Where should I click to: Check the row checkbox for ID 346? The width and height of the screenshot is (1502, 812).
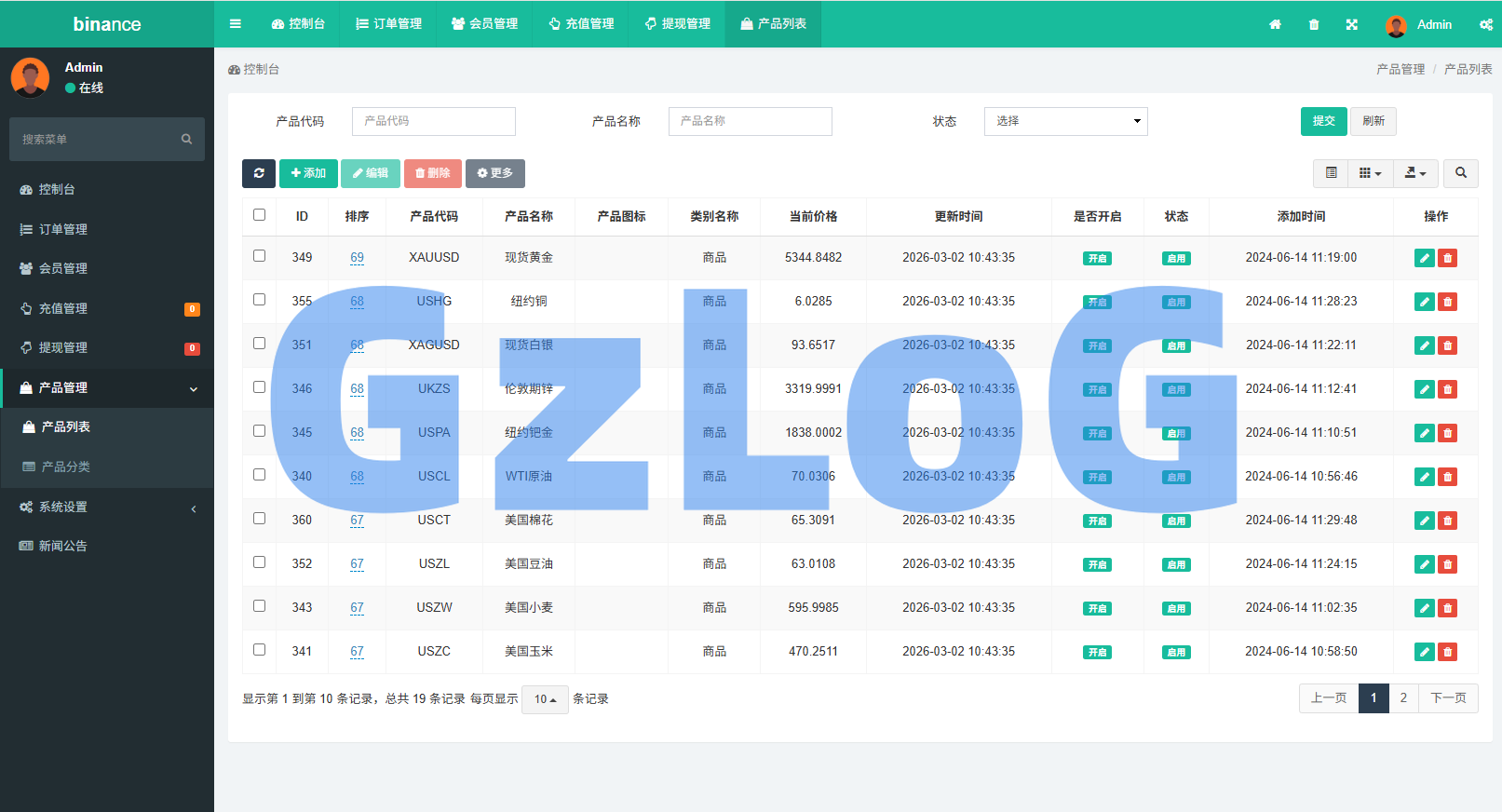pos(259,387)
